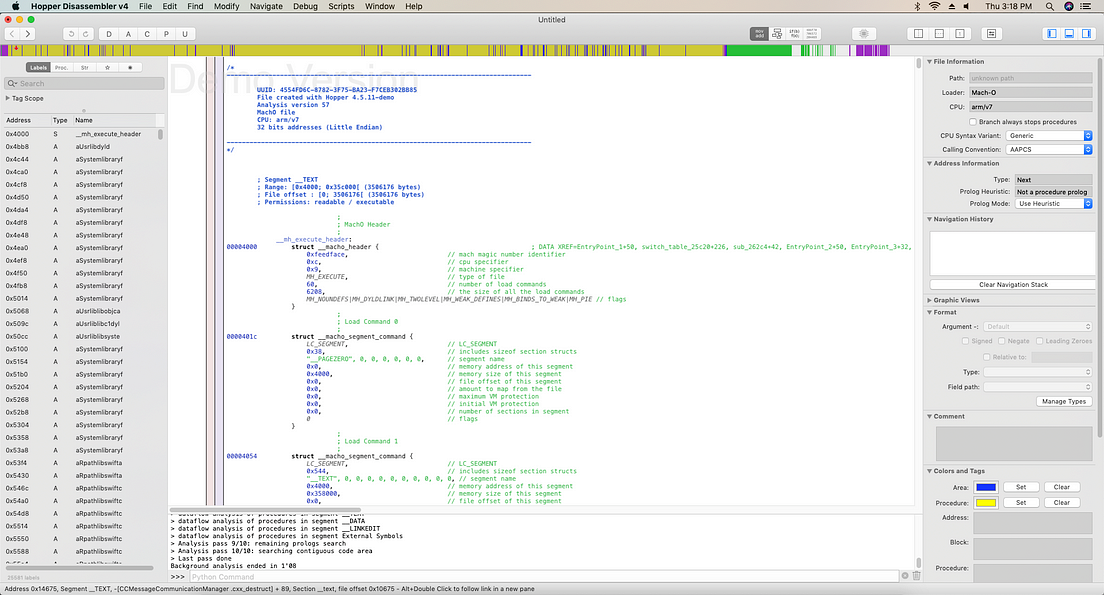The image size is (1104, 595).
Task: Split the view horizontally
Action: 939,34
